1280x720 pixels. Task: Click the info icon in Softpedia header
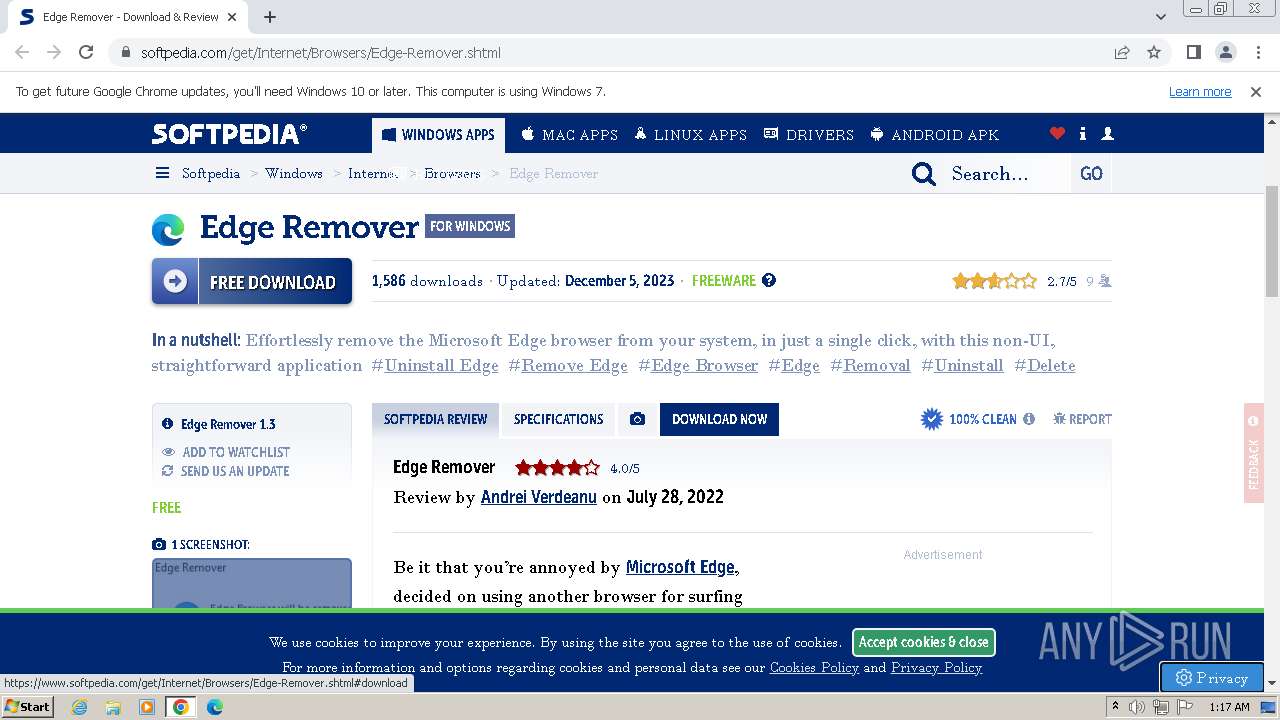pyautogui.click(x=1083, y=134)
